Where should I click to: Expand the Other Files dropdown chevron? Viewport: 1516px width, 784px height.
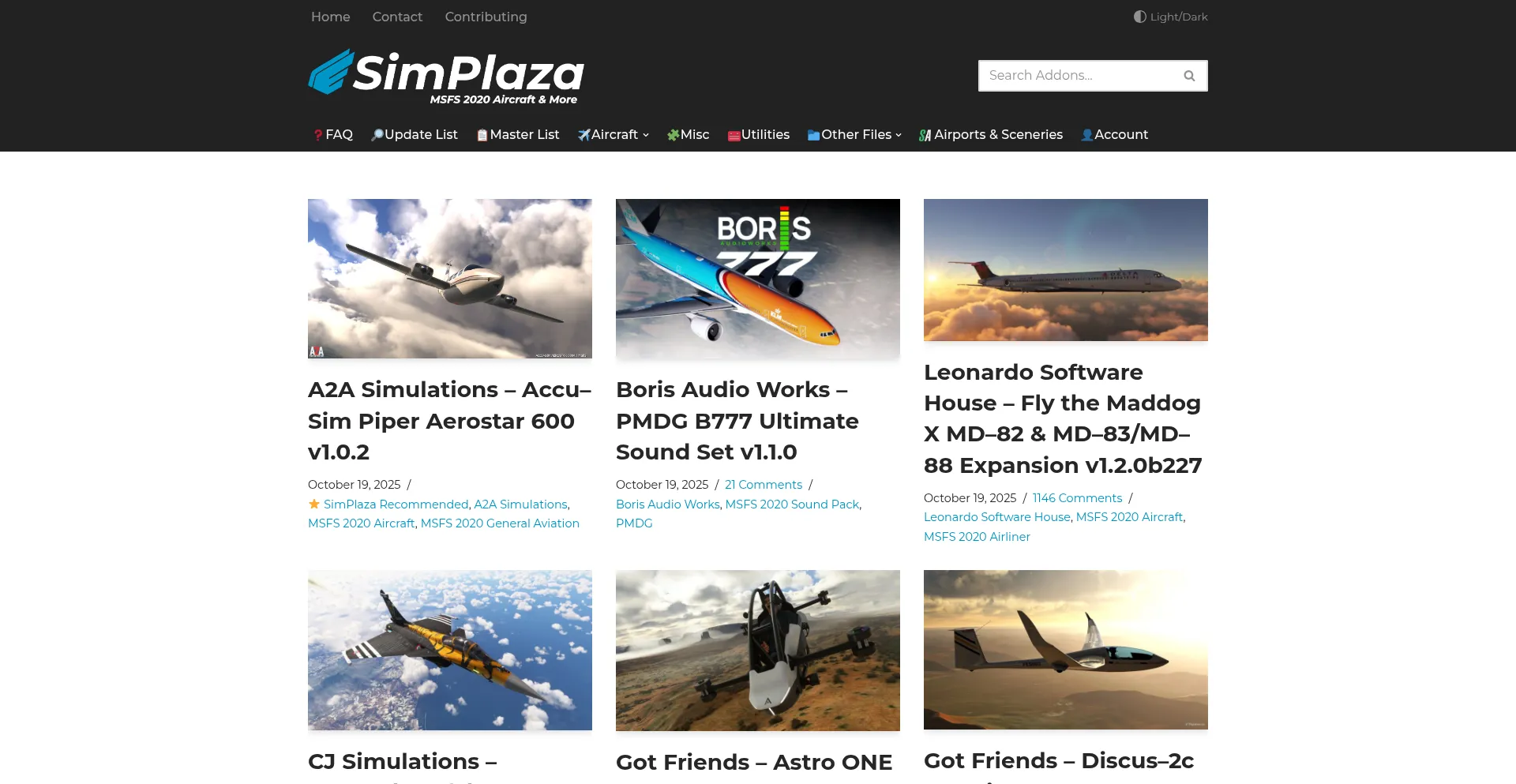(x=899, y=135)
